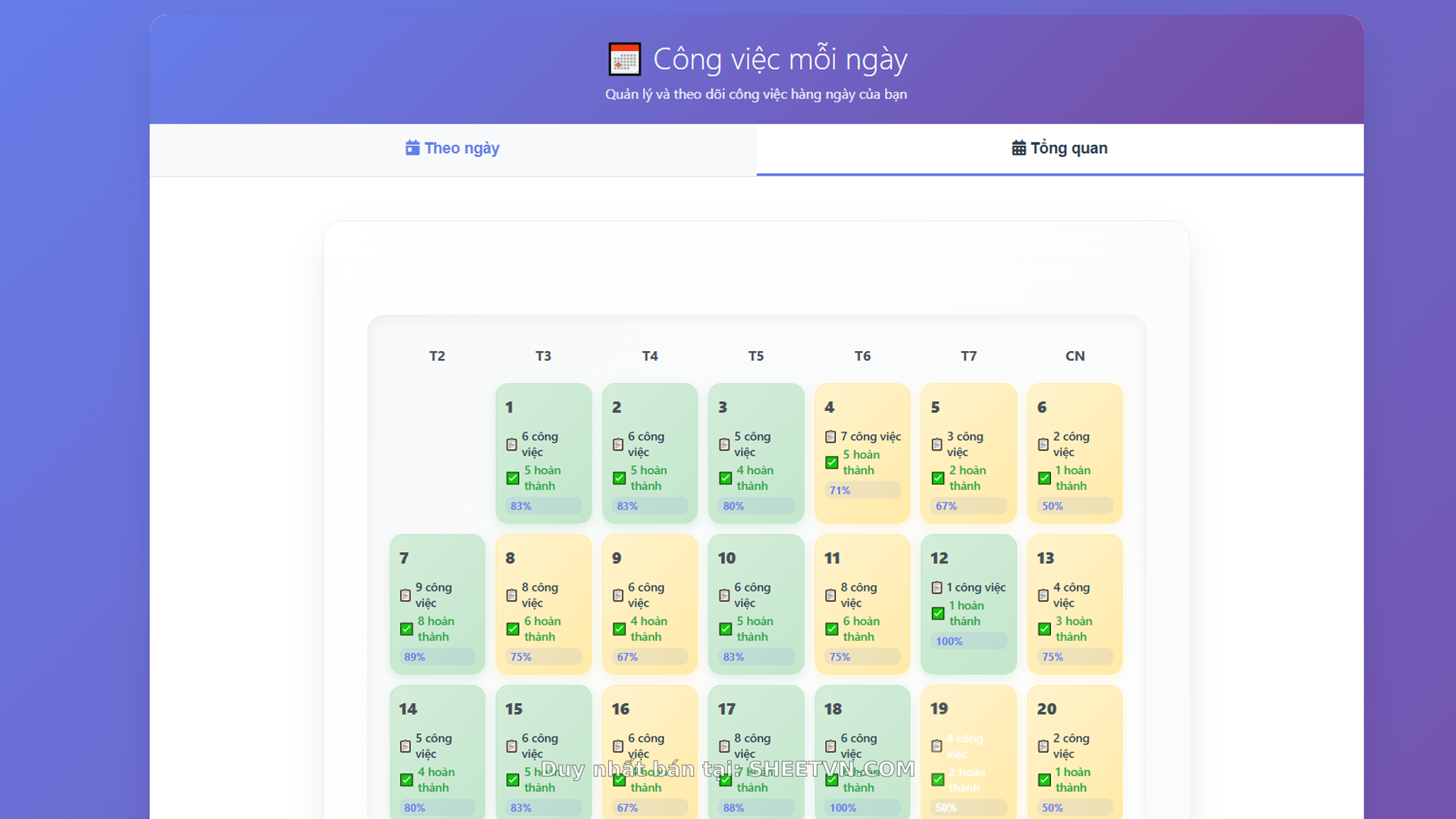Click the calendar icon on Theo ngày tab
1456x819 pixels.
[413, 148]
